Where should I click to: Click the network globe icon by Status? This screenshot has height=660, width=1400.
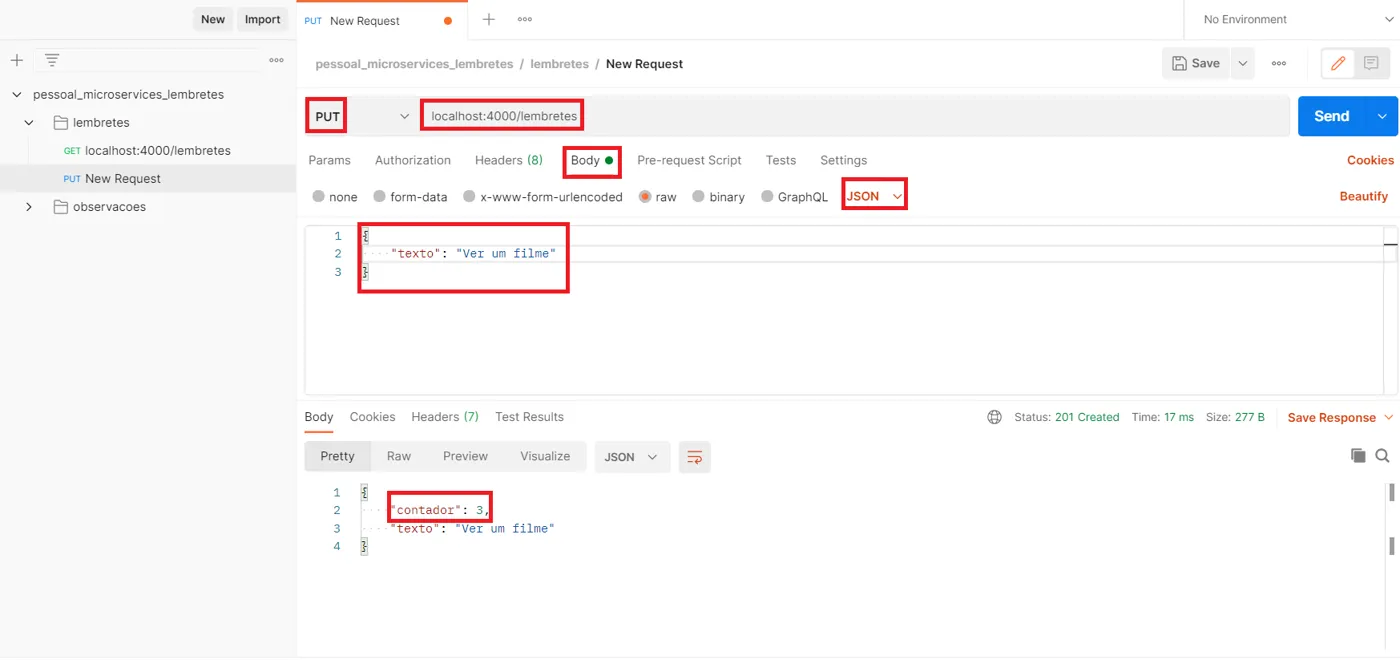click(995, 417)
